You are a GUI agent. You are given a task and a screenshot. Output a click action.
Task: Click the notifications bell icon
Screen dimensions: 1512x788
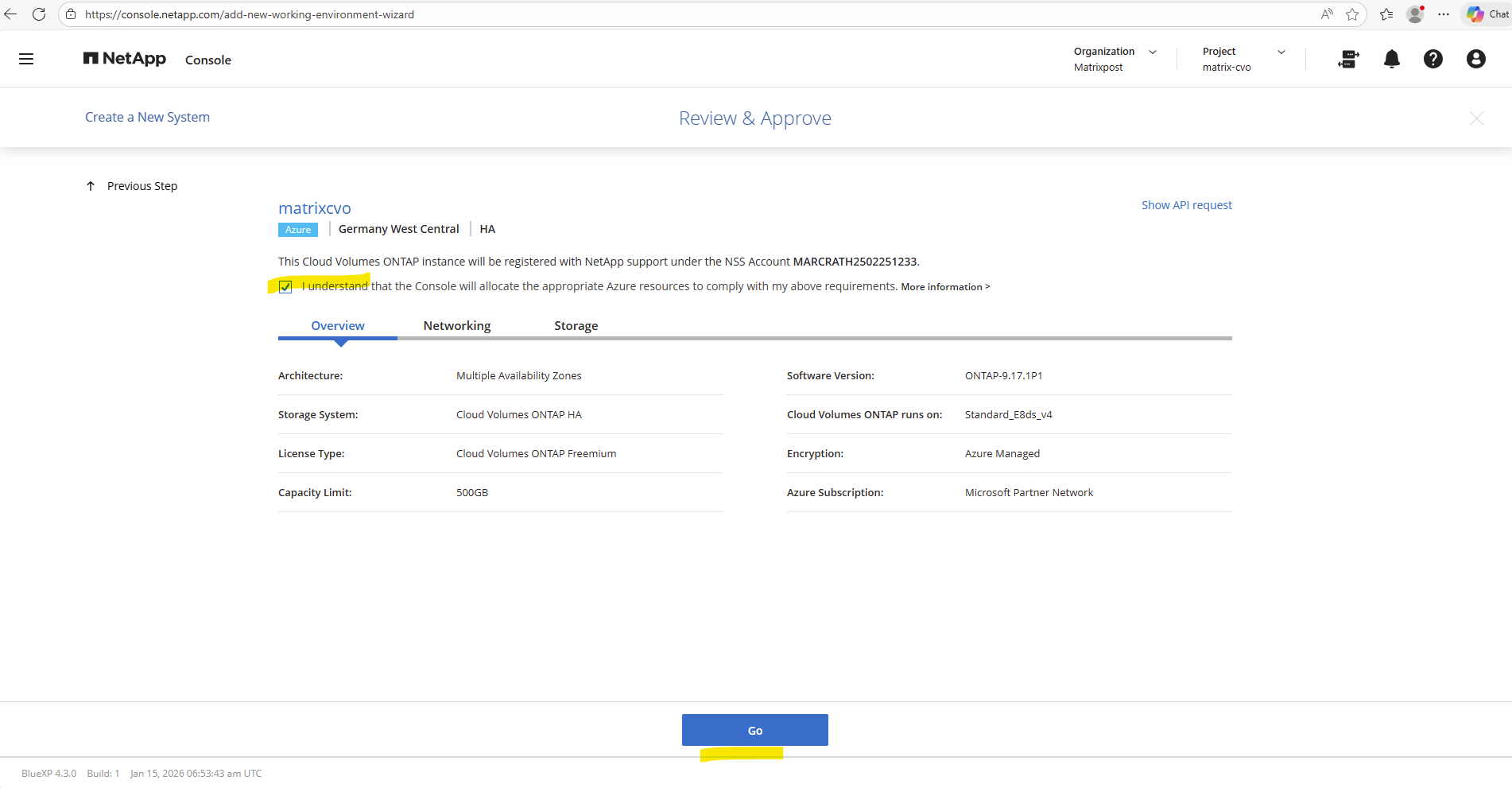click(1391, 59)
